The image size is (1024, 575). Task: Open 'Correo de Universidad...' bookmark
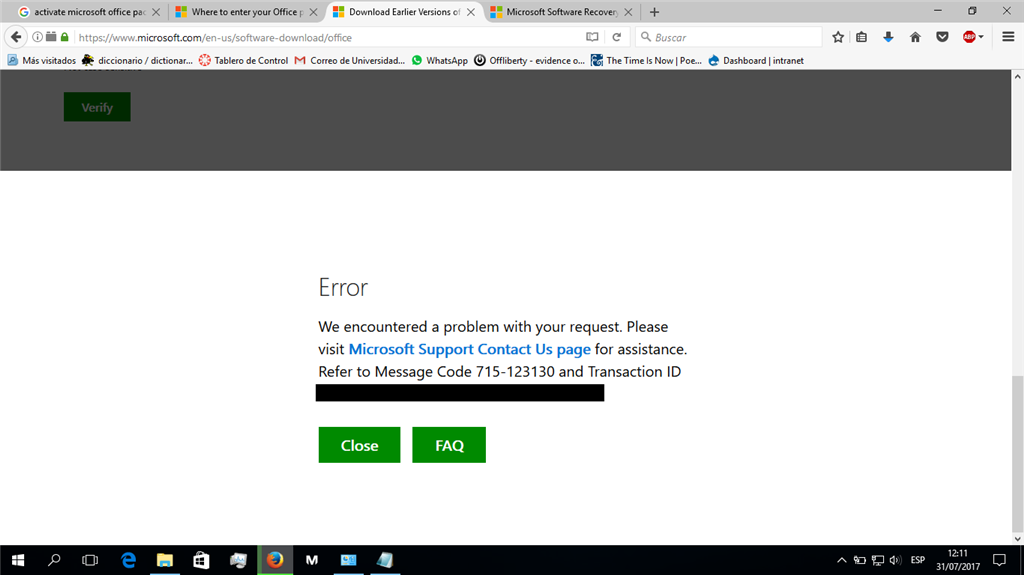(349, 60)
